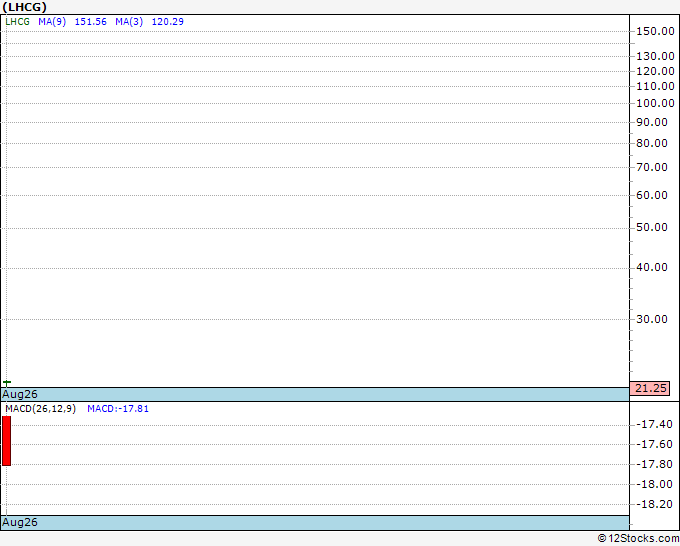Image resolution: width=680 pixels, height=546 pixels.
Task: Click the LHCG ticker title
Action: pyautogui.click(x=24, y=7)
